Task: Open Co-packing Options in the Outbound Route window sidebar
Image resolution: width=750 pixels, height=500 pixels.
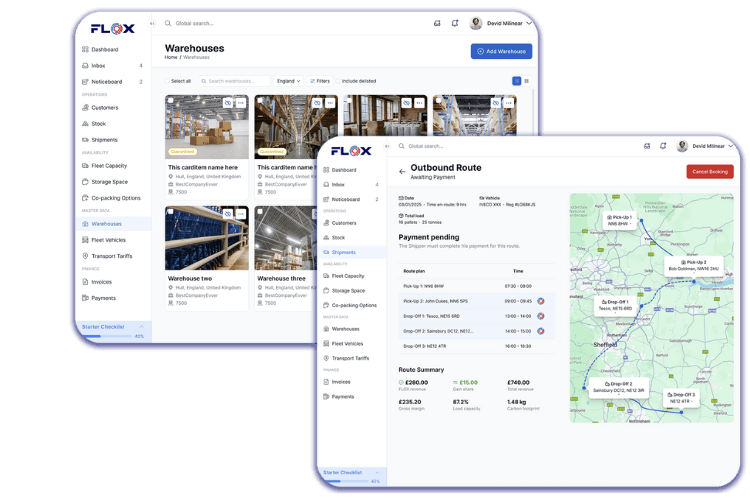Action: [350, 305]
